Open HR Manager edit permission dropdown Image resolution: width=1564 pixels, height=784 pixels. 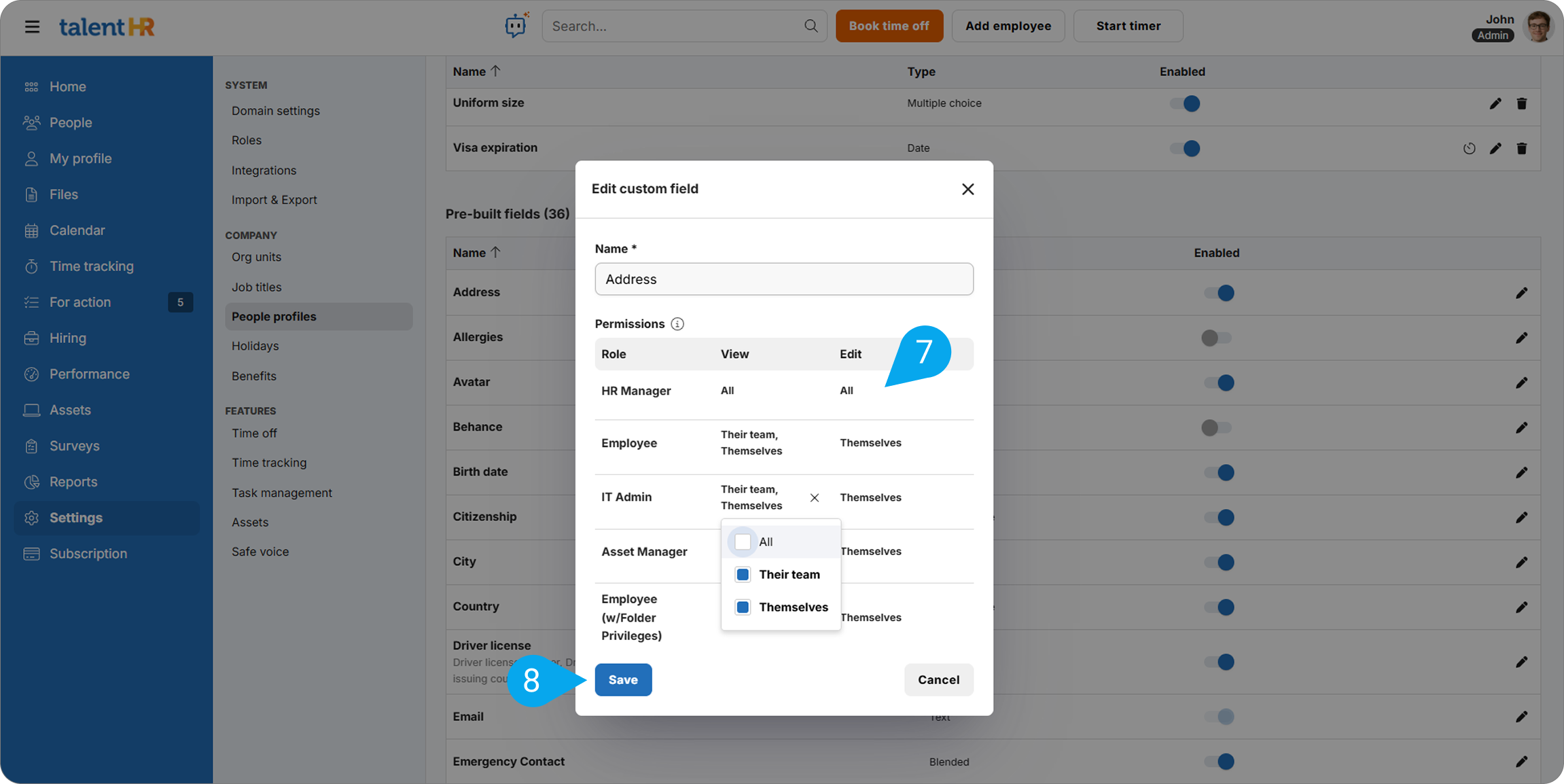pyautogui.click(x=847, y=391)
